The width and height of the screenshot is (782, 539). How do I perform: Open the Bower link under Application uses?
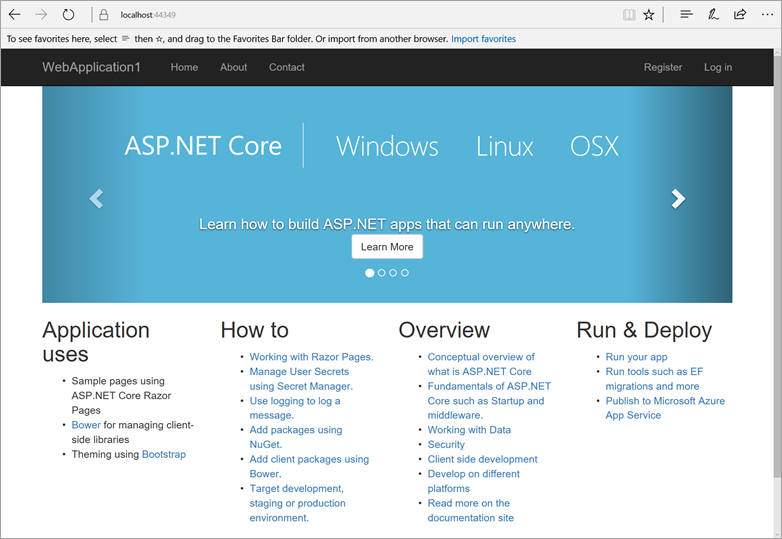pyautogui.click(x=86, y=425)
